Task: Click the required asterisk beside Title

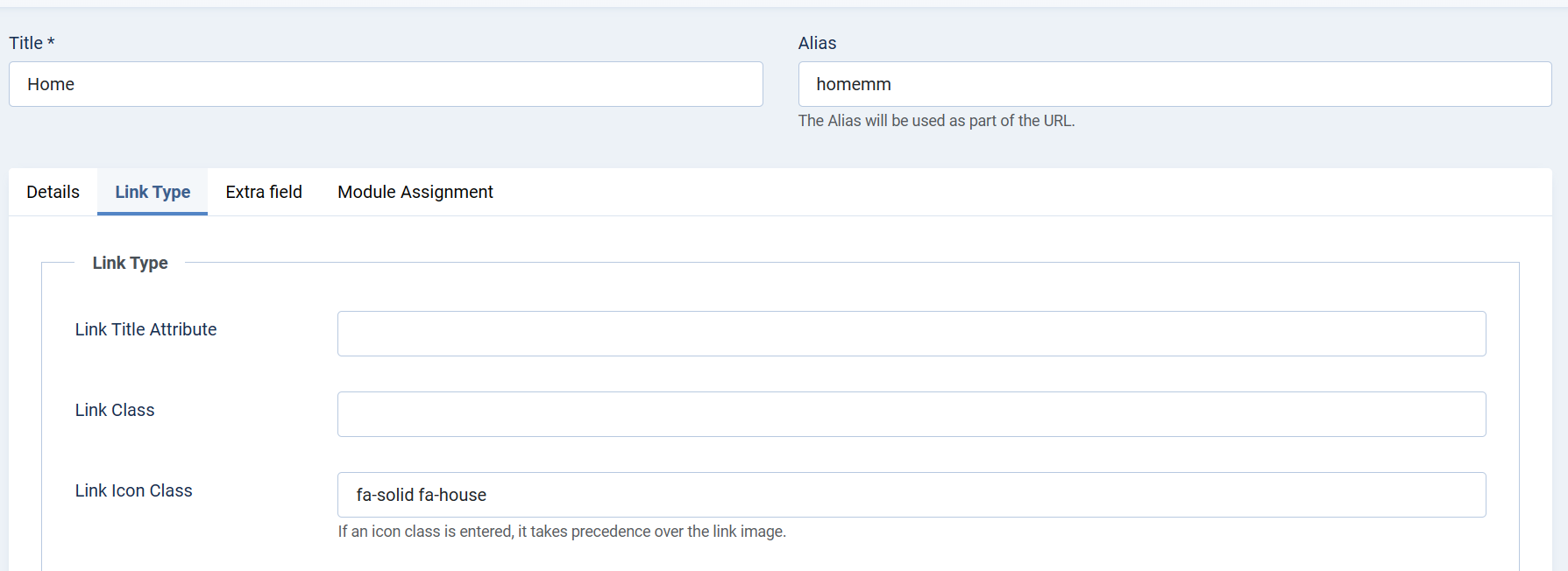Action: coord(51,42)
